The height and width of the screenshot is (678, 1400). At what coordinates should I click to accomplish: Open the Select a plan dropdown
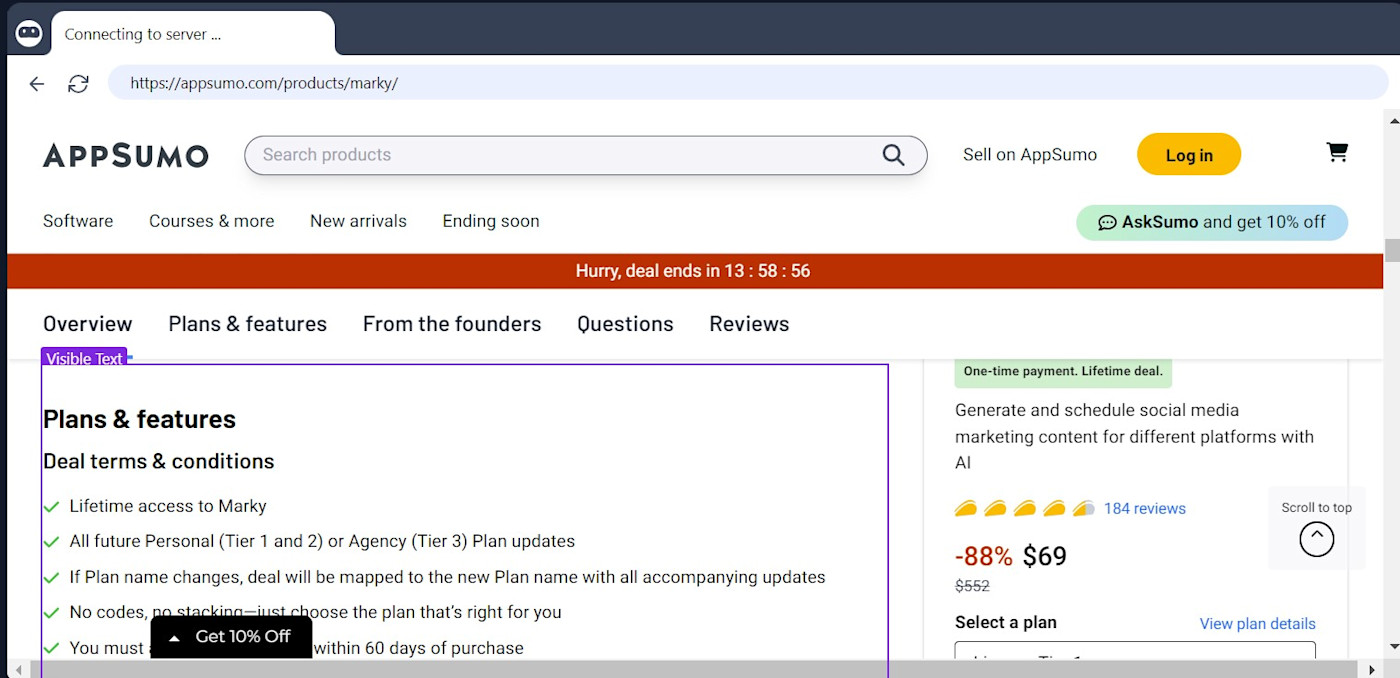pyautogui.click(x=1135, y=651)
